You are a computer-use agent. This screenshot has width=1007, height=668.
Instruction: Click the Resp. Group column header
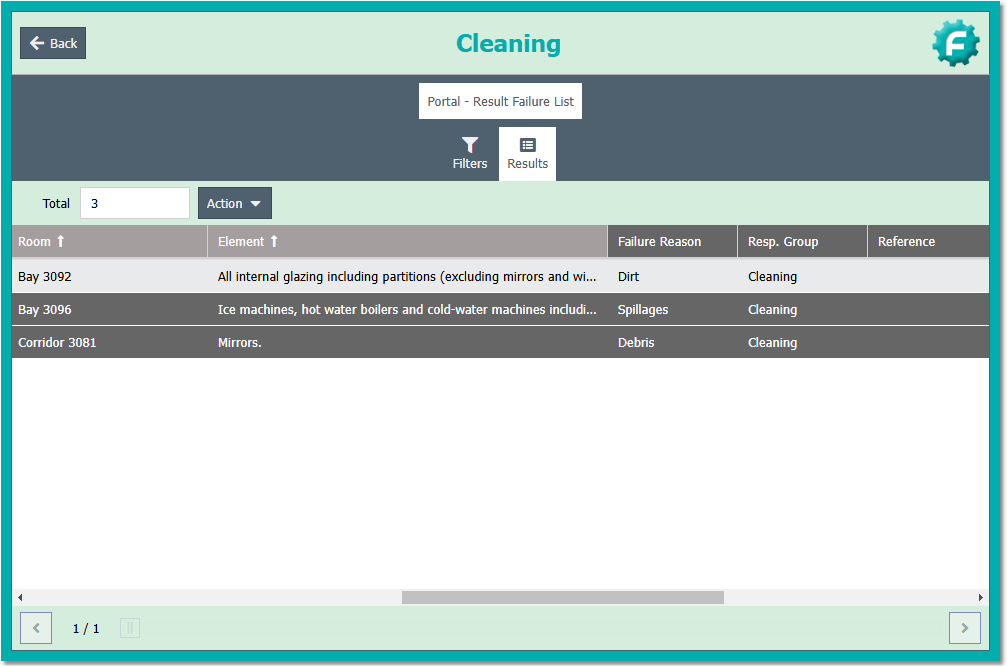(x=803, y=242)
